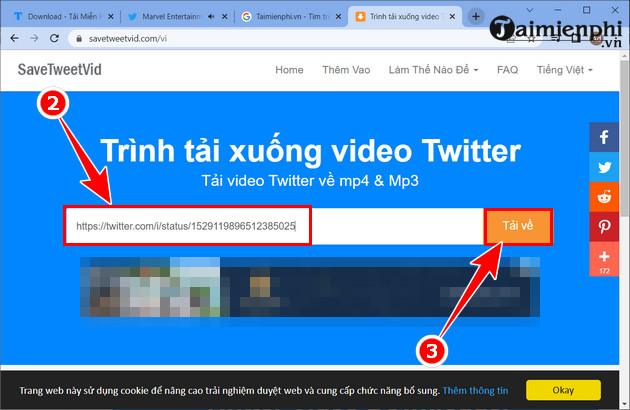Open the FAQ menu item
The width and height of the screenshot is (630, 410).
pyautogui.click(x=507, y=70)
